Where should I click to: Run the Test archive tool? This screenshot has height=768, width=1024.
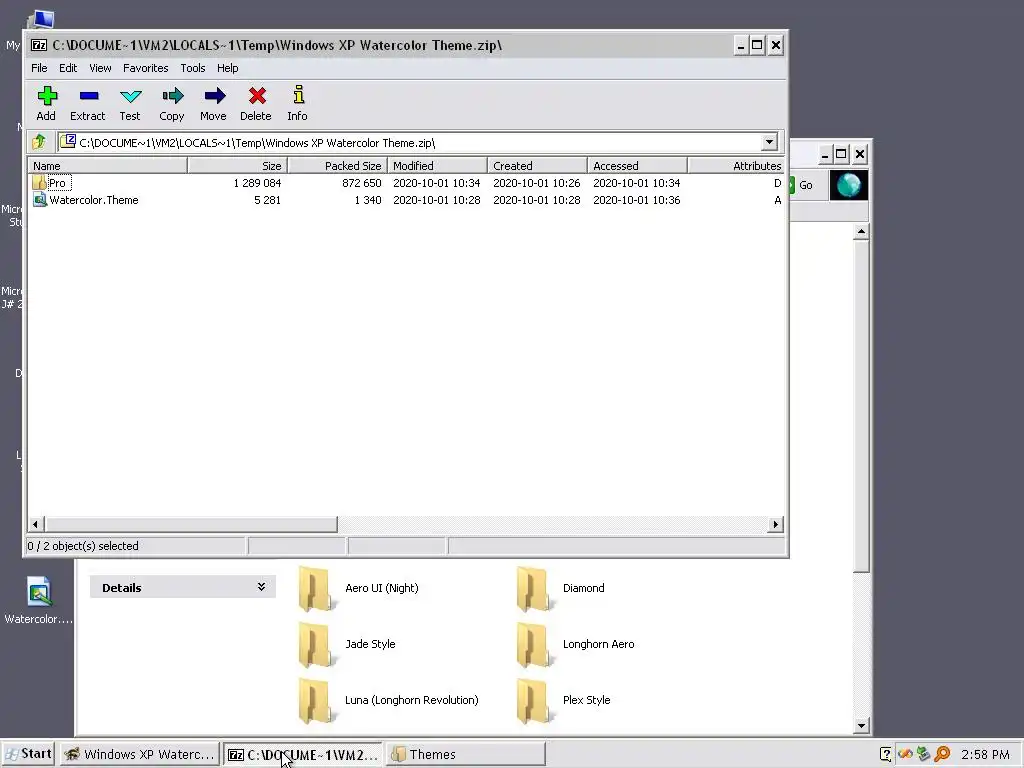131,96
